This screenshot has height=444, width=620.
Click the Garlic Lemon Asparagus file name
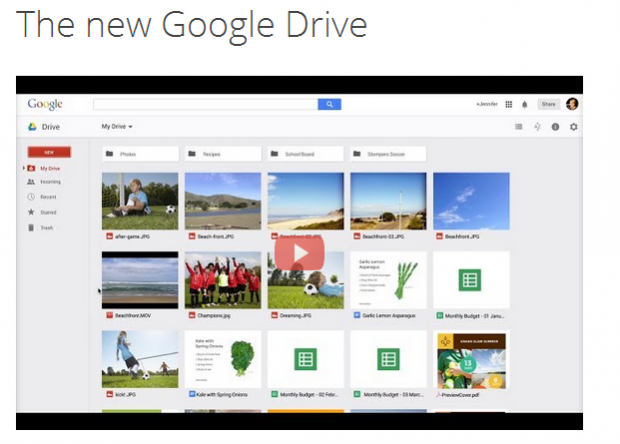(x=389, y=316)
